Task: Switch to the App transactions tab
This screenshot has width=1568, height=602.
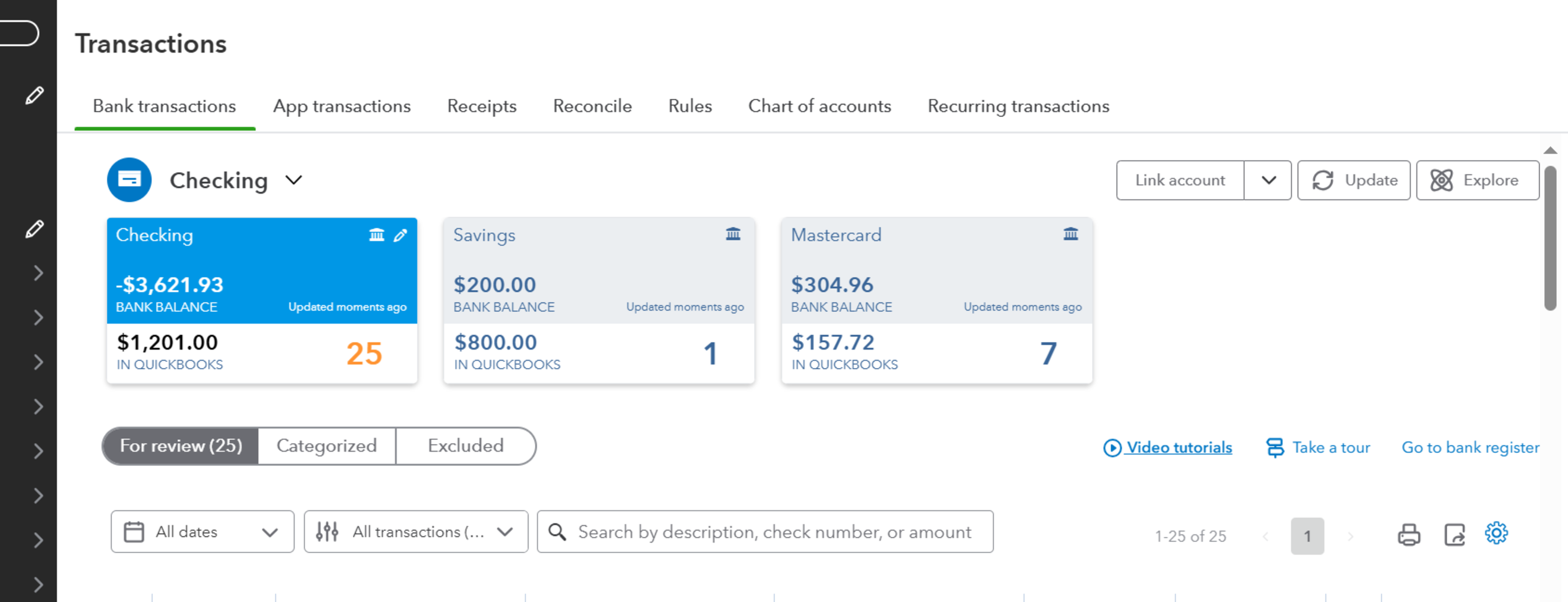Action: pos(342,106)
